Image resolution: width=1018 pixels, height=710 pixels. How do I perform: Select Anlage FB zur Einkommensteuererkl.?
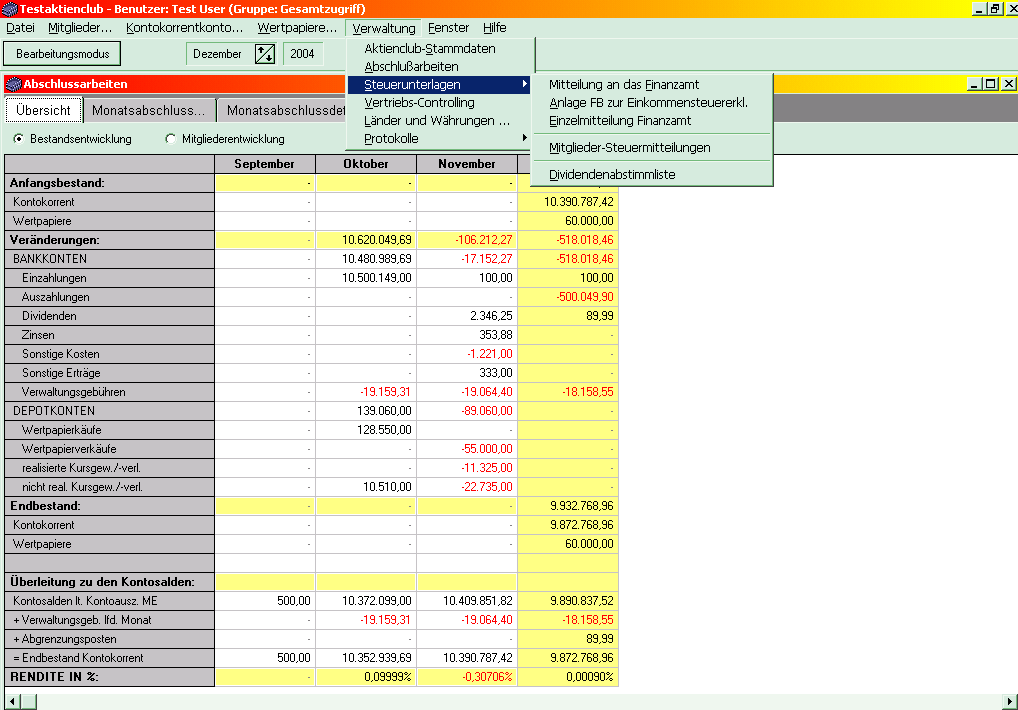pyautogui.click(x=652, y=103)
